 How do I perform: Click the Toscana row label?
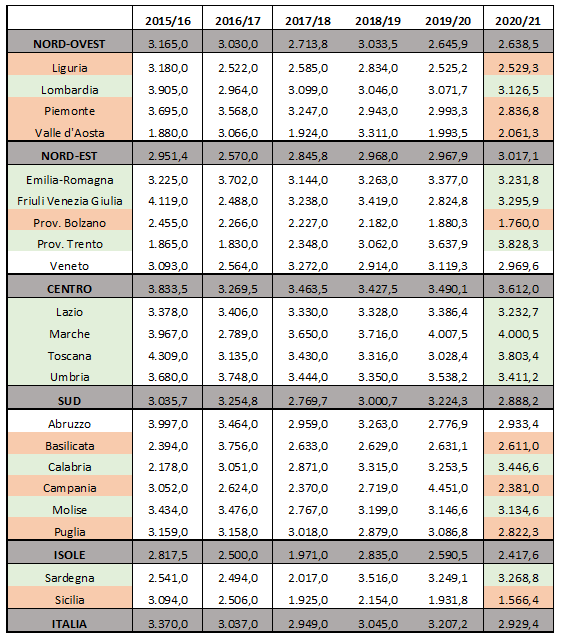point(70,356)
